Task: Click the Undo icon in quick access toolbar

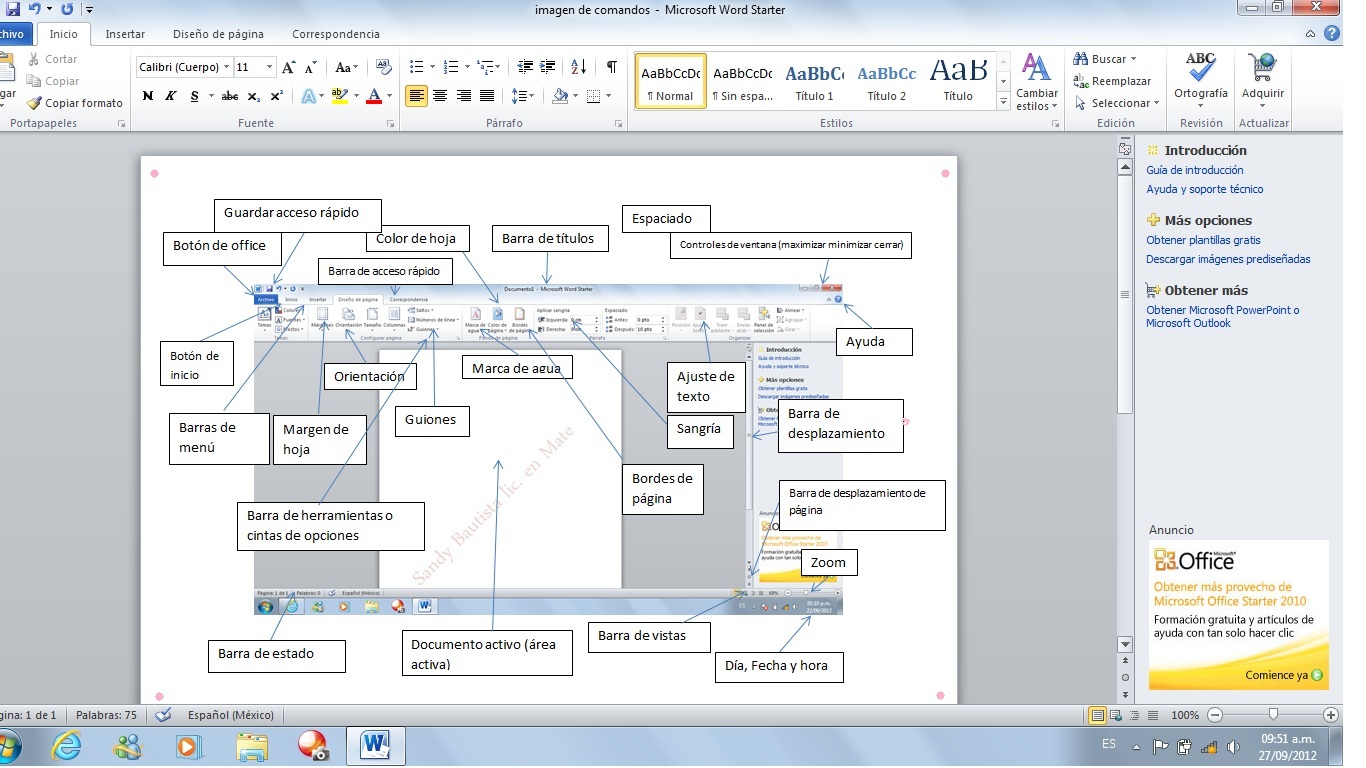Action: 34,8
